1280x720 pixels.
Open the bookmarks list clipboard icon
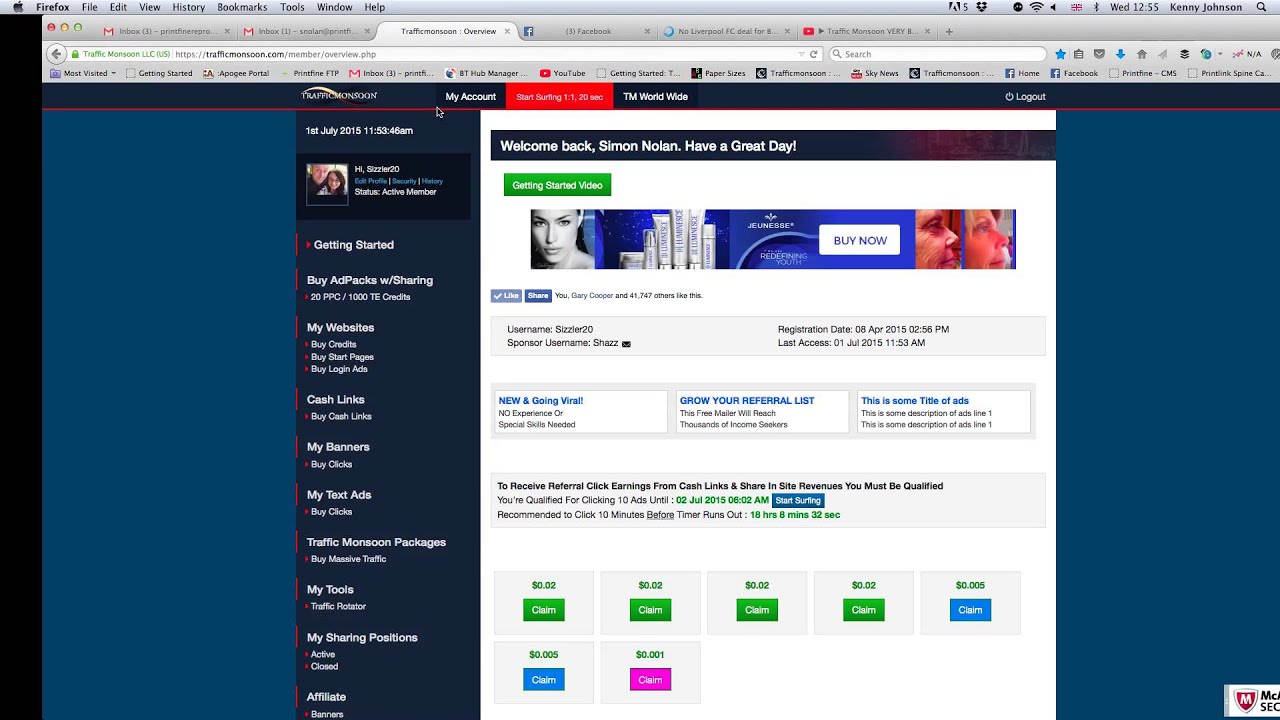(1078, 54)
